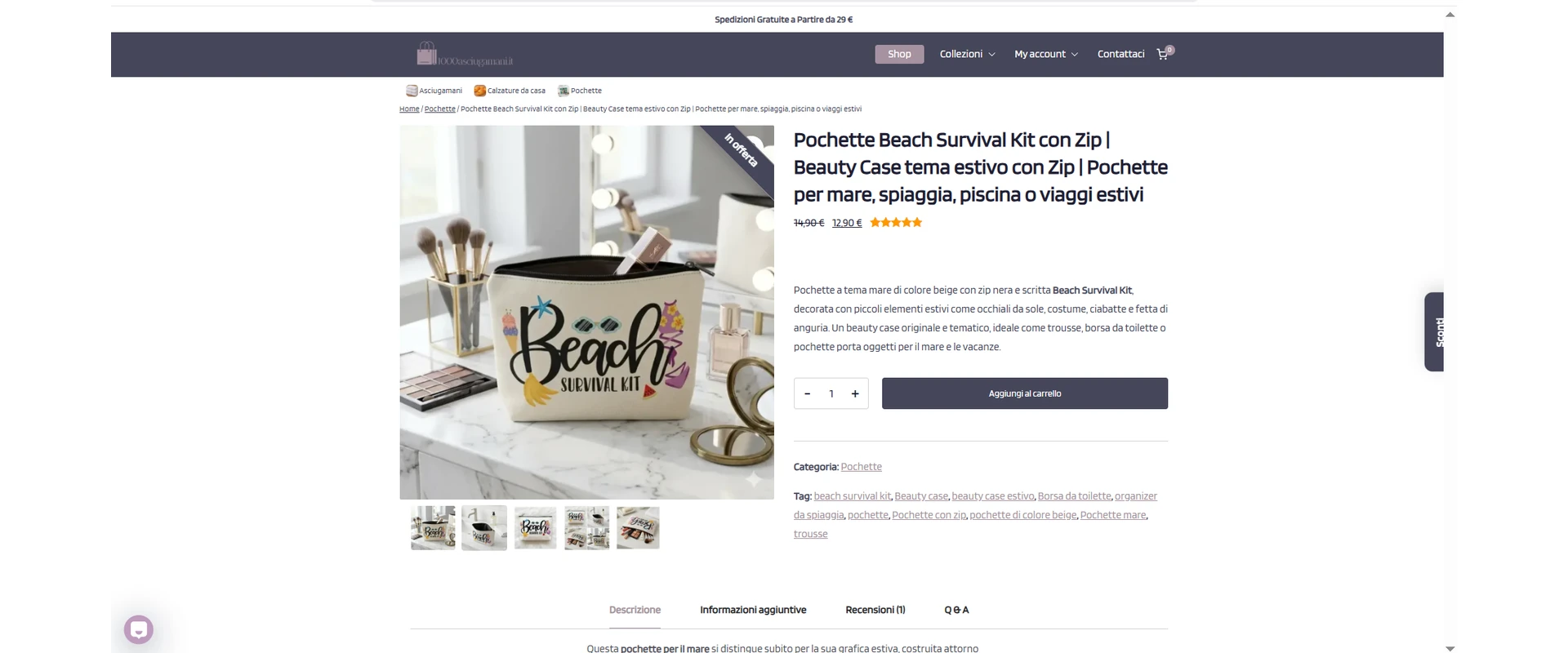
Task: Open the chat widget bubble
Action: point(139,629)
